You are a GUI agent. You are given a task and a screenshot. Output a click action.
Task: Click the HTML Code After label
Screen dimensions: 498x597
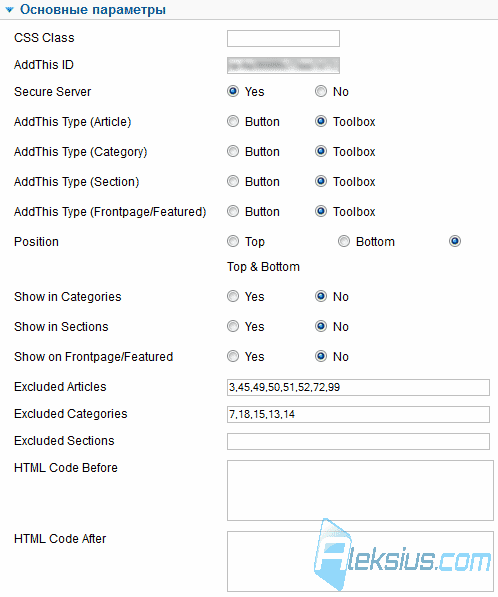(x=60, y=539)
